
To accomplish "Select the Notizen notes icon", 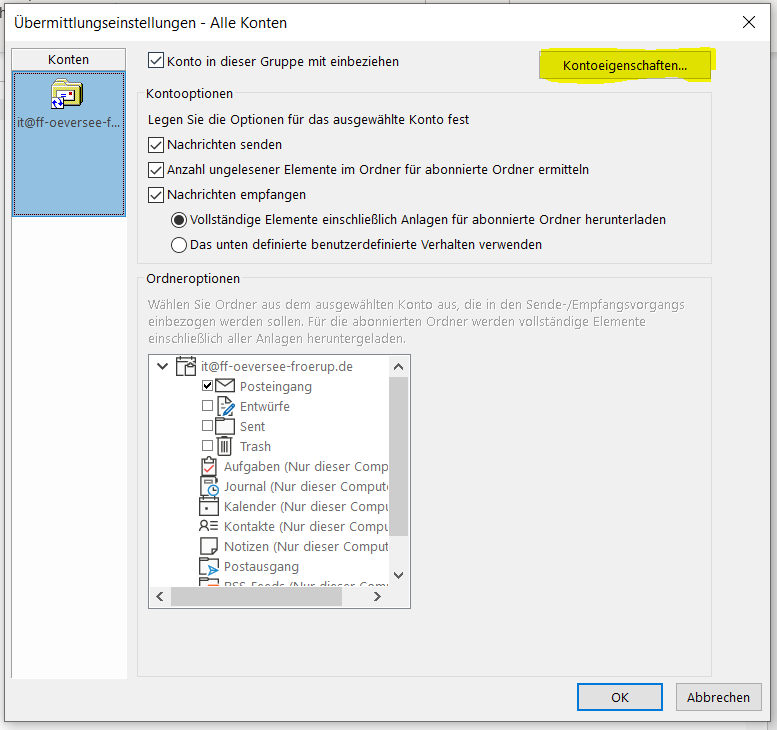I will click(208, 546).
